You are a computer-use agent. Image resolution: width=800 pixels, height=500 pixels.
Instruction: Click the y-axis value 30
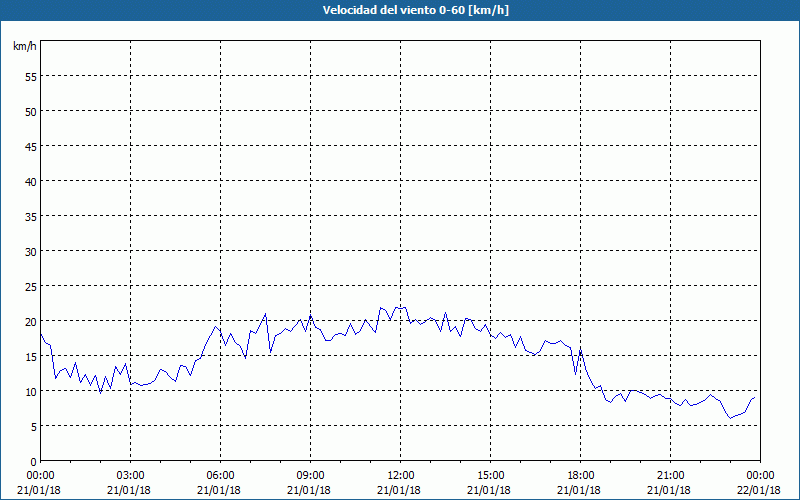point(31,252)
